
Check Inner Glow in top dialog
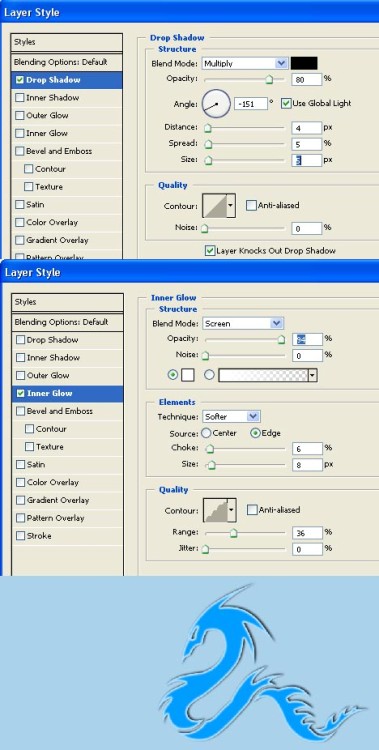(20, 133)
